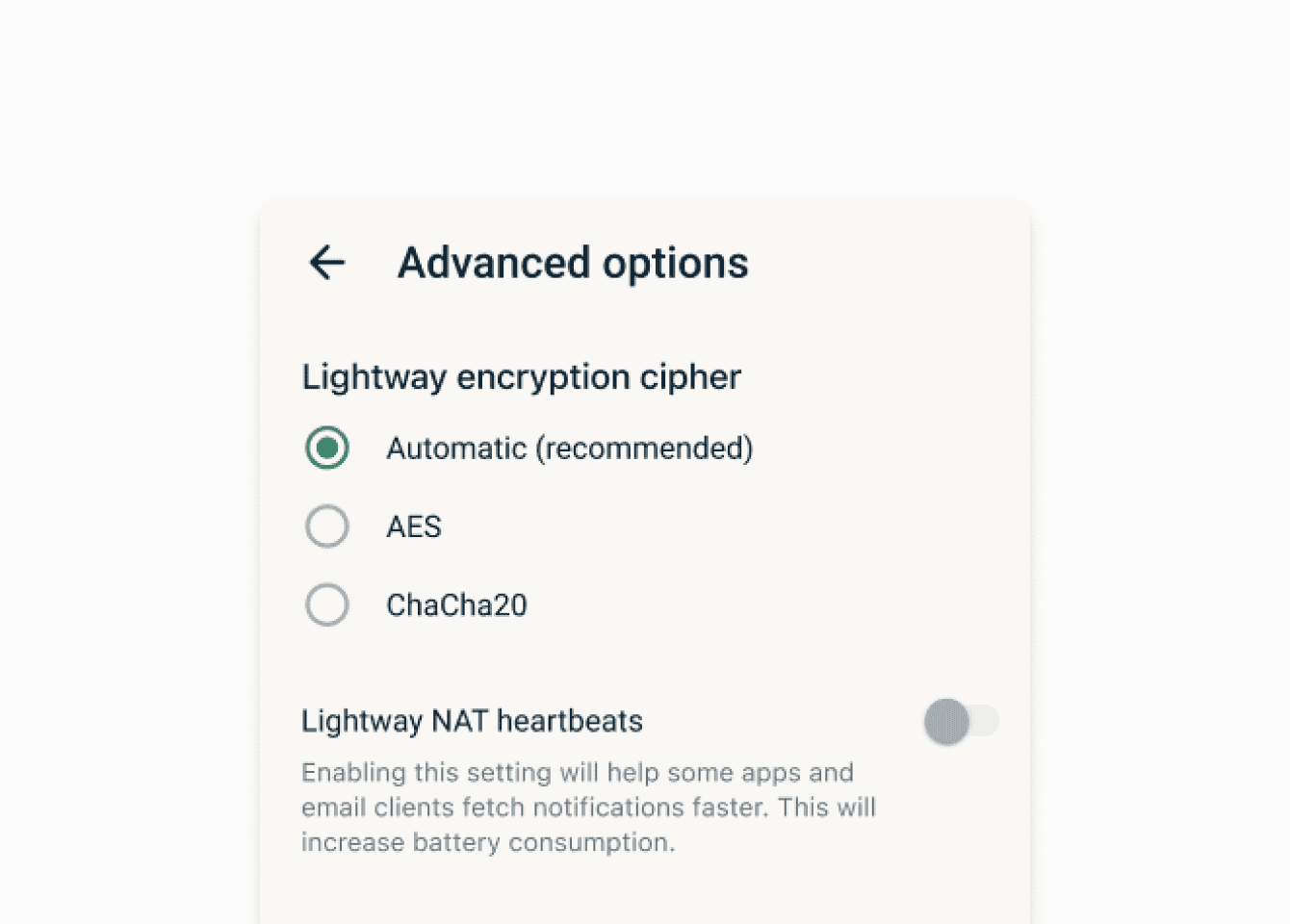This screenshot has width=1290, height=924.
Task: Click the "Lightway NAT heartbeats" setting label
Action: (x=472, y=721)
